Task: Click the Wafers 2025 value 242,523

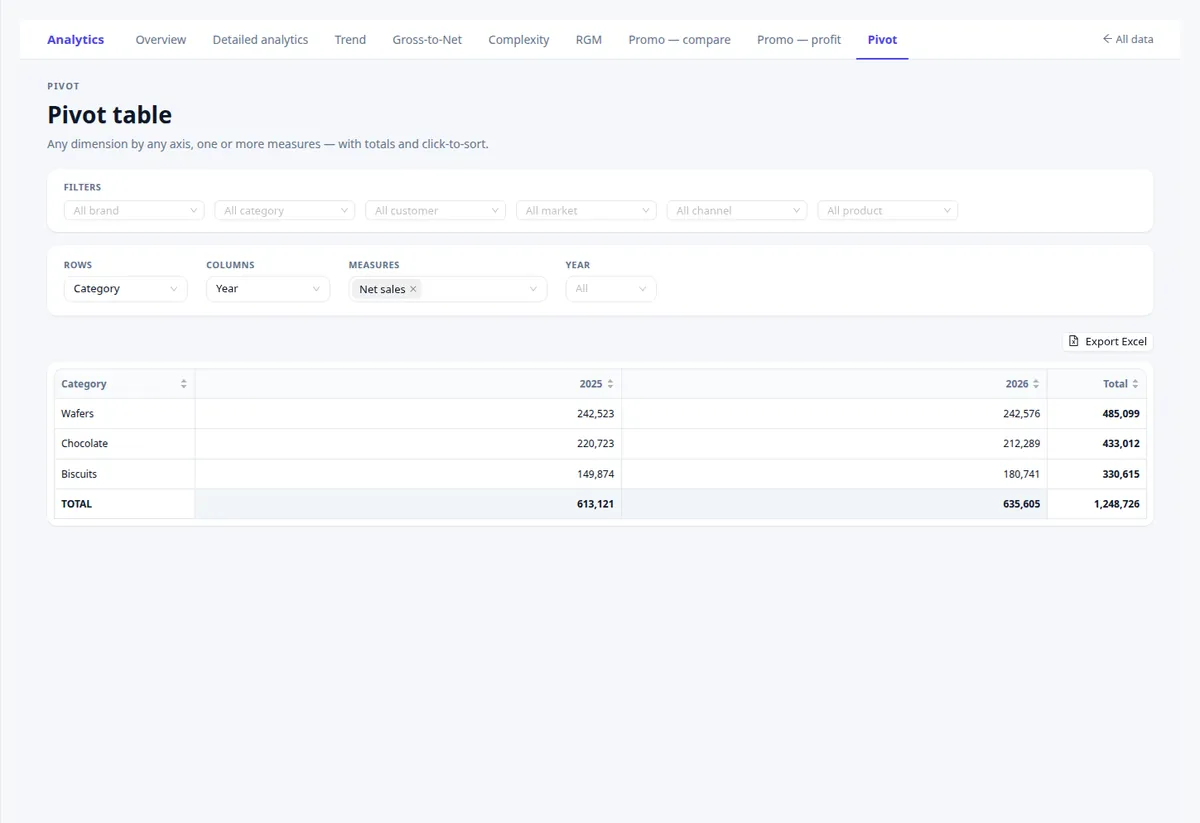Action: click(595, 413)
